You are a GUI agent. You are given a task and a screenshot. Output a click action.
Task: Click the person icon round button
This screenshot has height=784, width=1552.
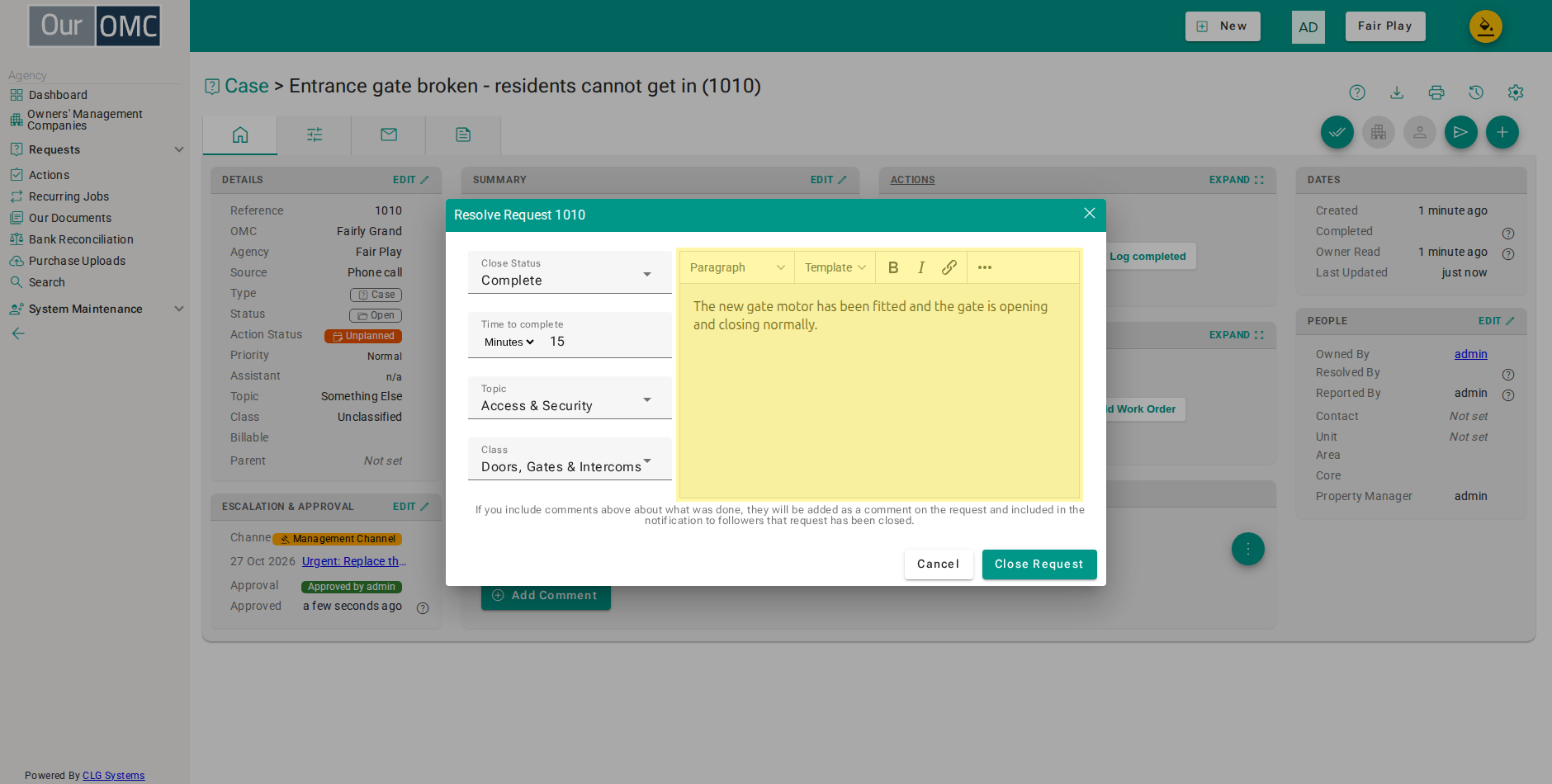pos(1420,132)
